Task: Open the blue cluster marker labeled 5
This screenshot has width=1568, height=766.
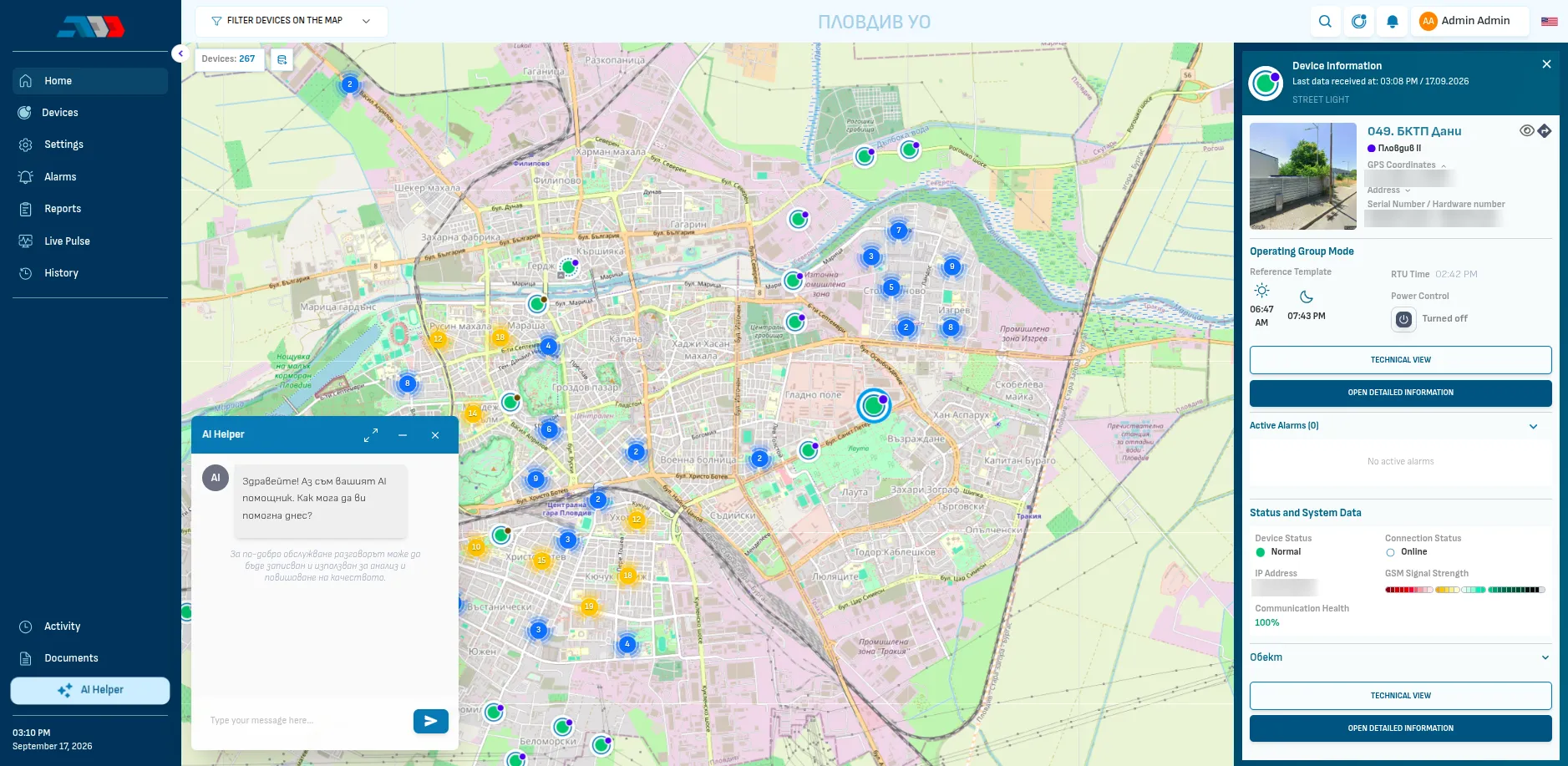Action: (x=891, y=287)
